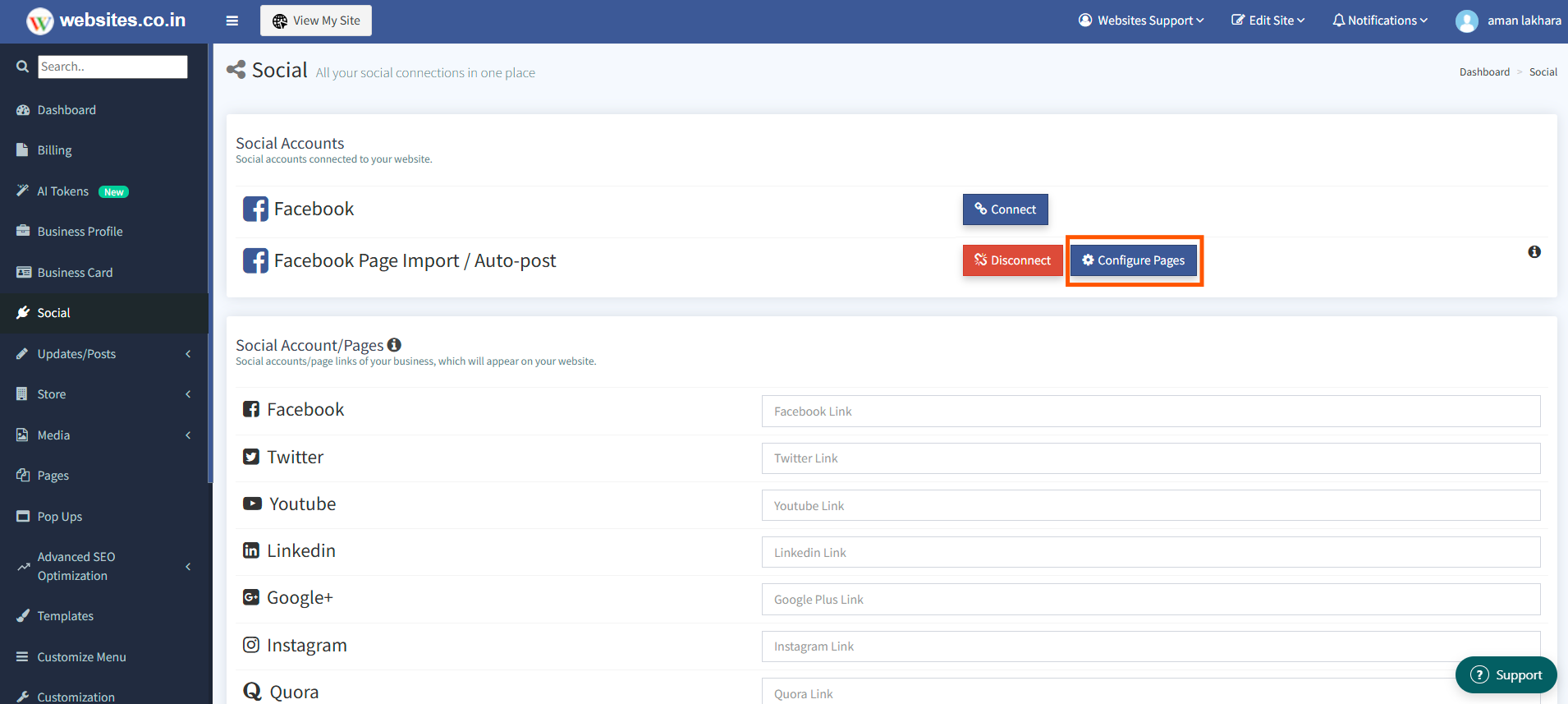Click the Twitter Link input field
Viewport: 1568px width, 704px height.
tap(1151, 458)
